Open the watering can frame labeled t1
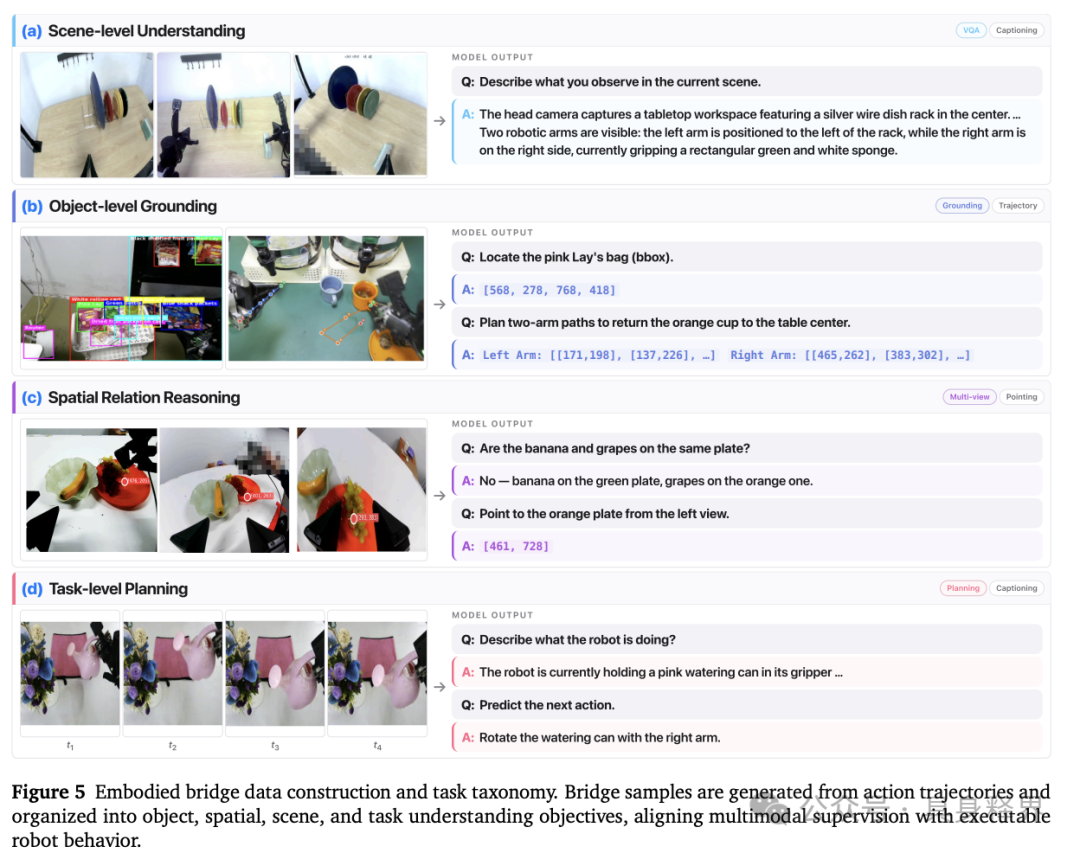The width and height of the screenshot is (1080, 853). pyautogui.click(x=70, y=673)
